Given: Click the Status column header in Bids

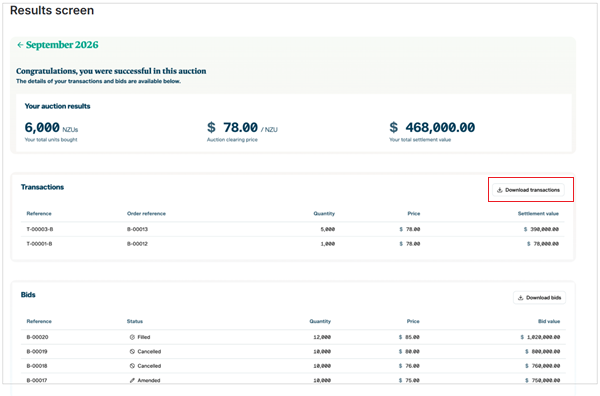Looking at the screenshot, I should pyautogui.click(x=135, y=322).
